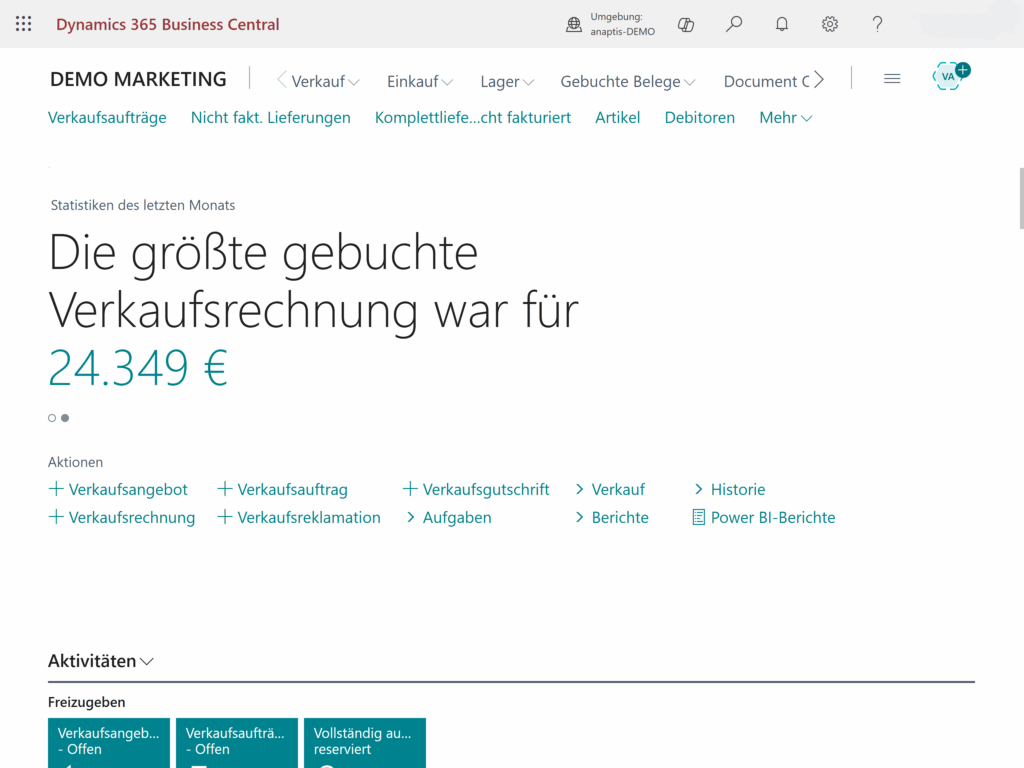Select the second statistics carousel dot
This screenshot has width=1024, height=768.
coord(65,418)
